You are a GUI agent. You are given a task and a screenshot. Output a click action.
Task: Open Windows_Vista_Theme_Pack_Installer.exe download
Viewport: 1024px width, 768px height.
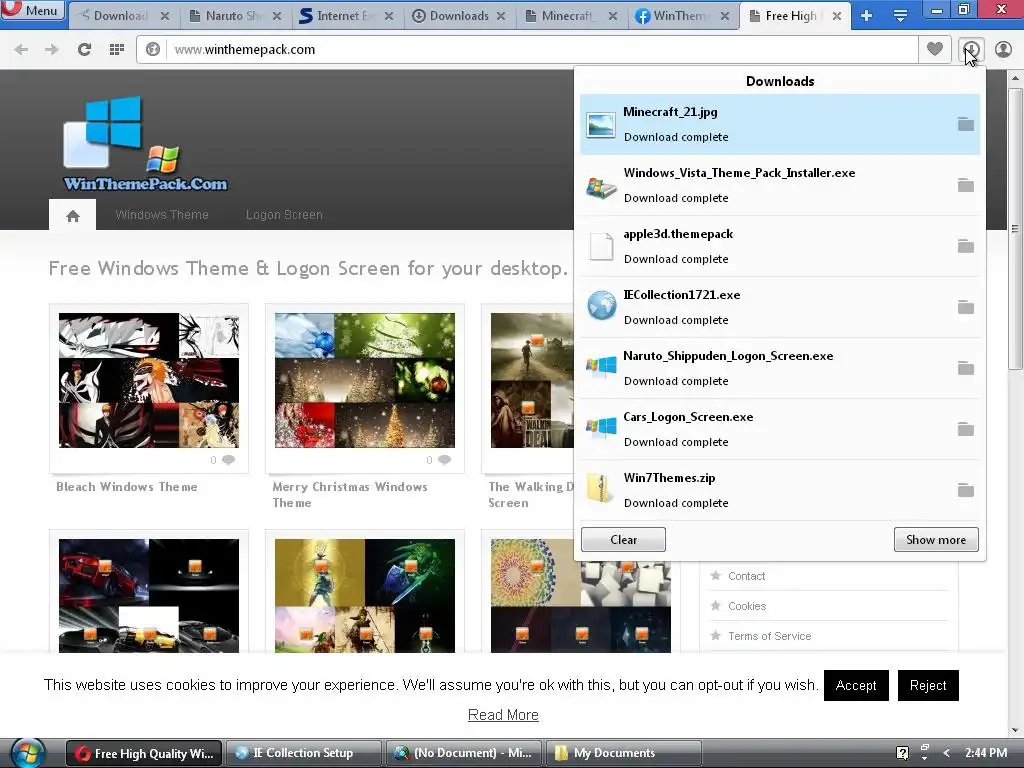click(x=780, y=185)
